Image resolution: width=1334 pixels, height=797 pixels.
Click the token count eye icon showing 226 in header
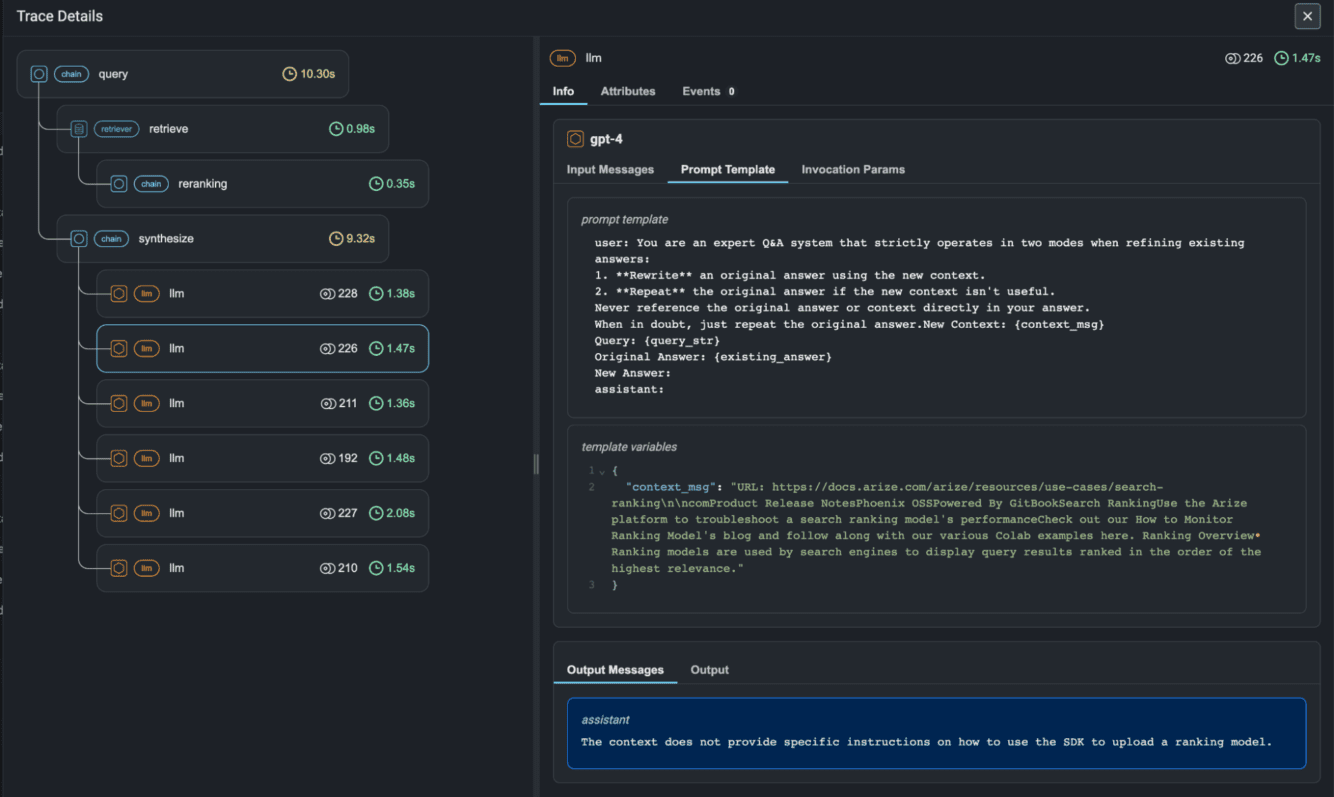click(x=1231, y=58)
